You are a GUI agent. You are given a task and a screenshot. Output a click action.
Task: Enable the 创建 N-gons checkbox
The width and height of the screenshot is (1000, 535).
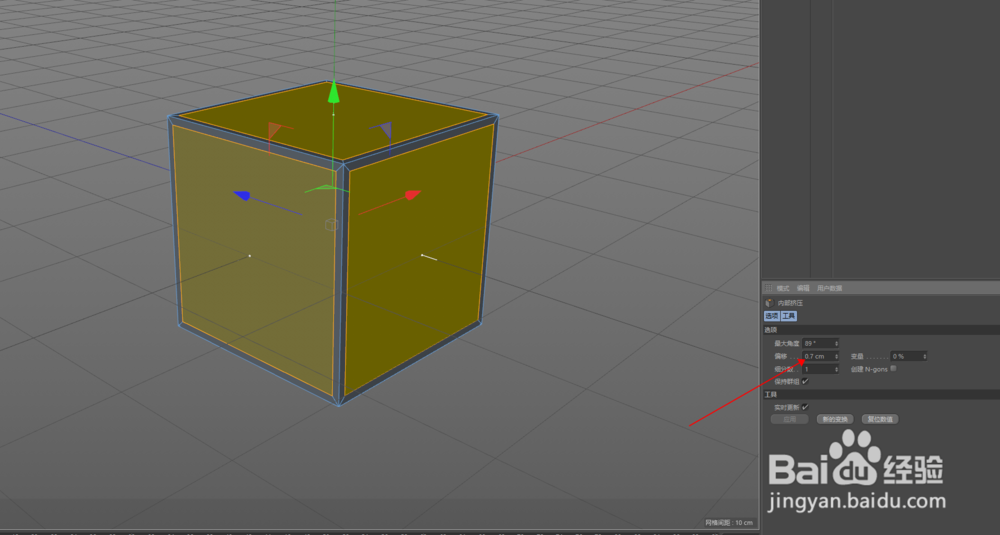click(x=893, y=369)
